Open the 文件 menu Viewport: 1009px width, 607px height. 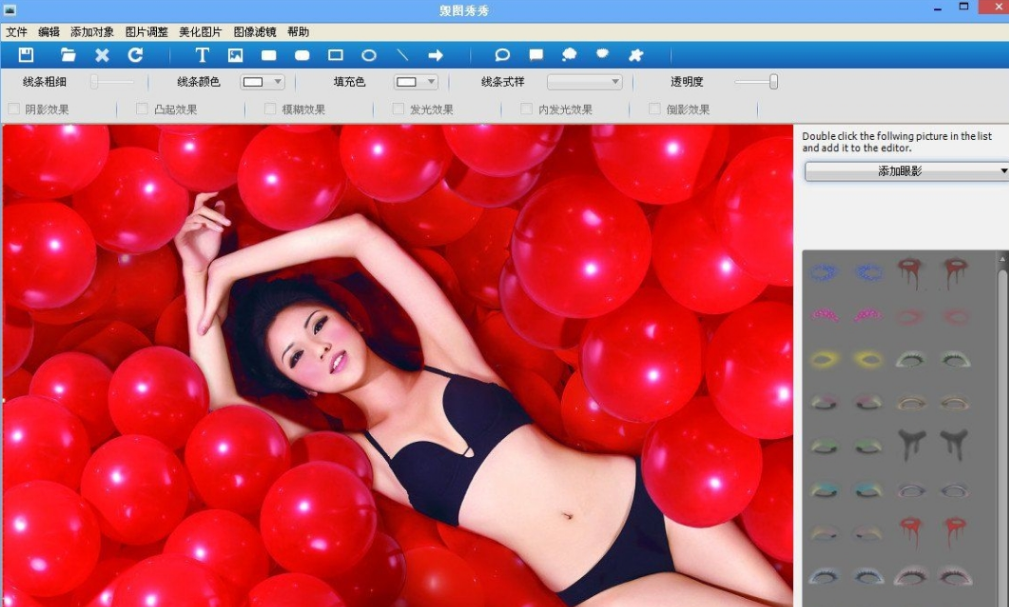pyautogui.click(x=17, y=32)
